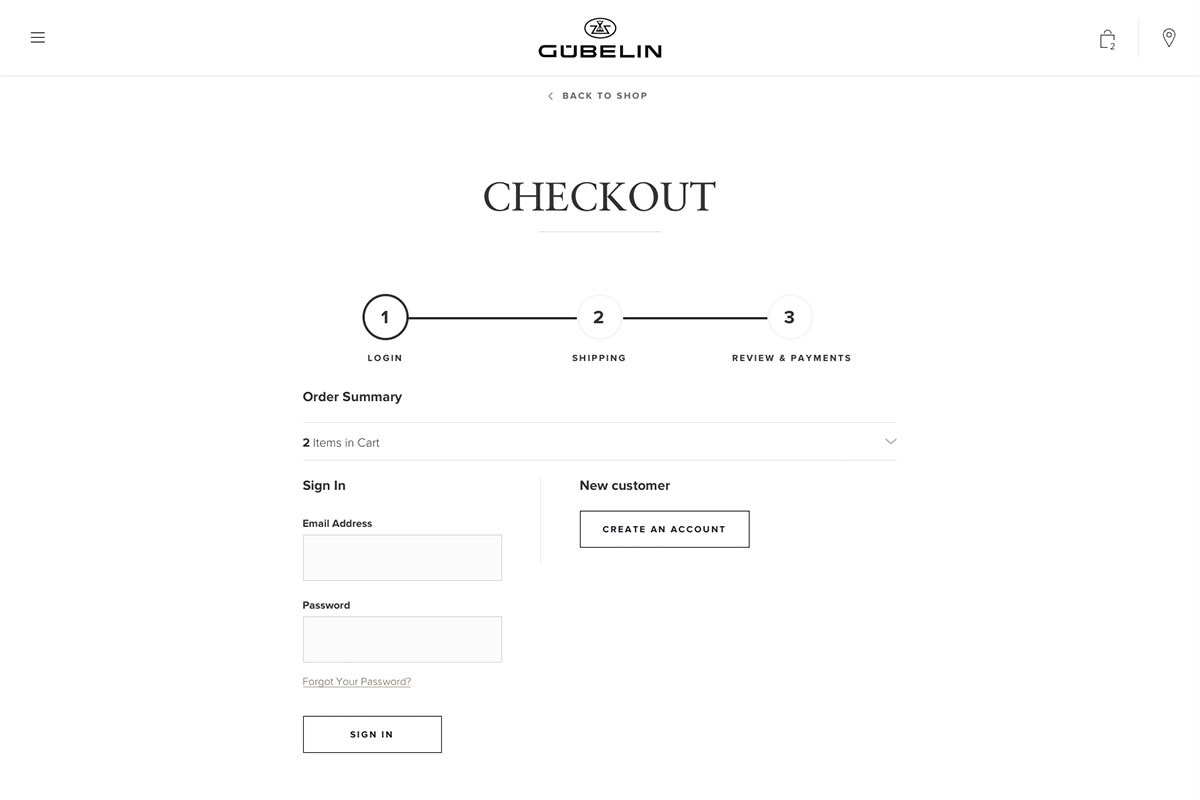Viewport: 1200px width, 800px height.
Task: Open the shopping bag icon
Action: [1105, 38]
